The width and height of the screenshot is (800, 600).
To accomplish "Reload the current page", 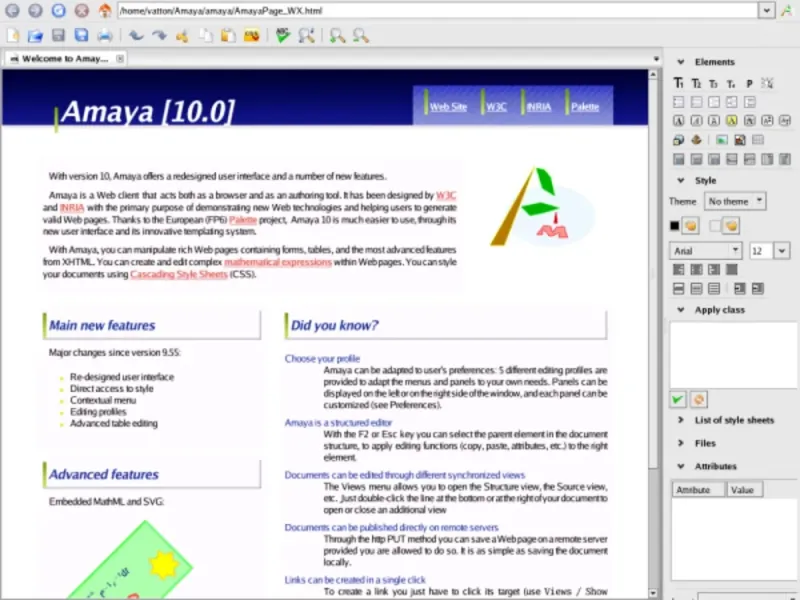I will click(x=59, y=10).
